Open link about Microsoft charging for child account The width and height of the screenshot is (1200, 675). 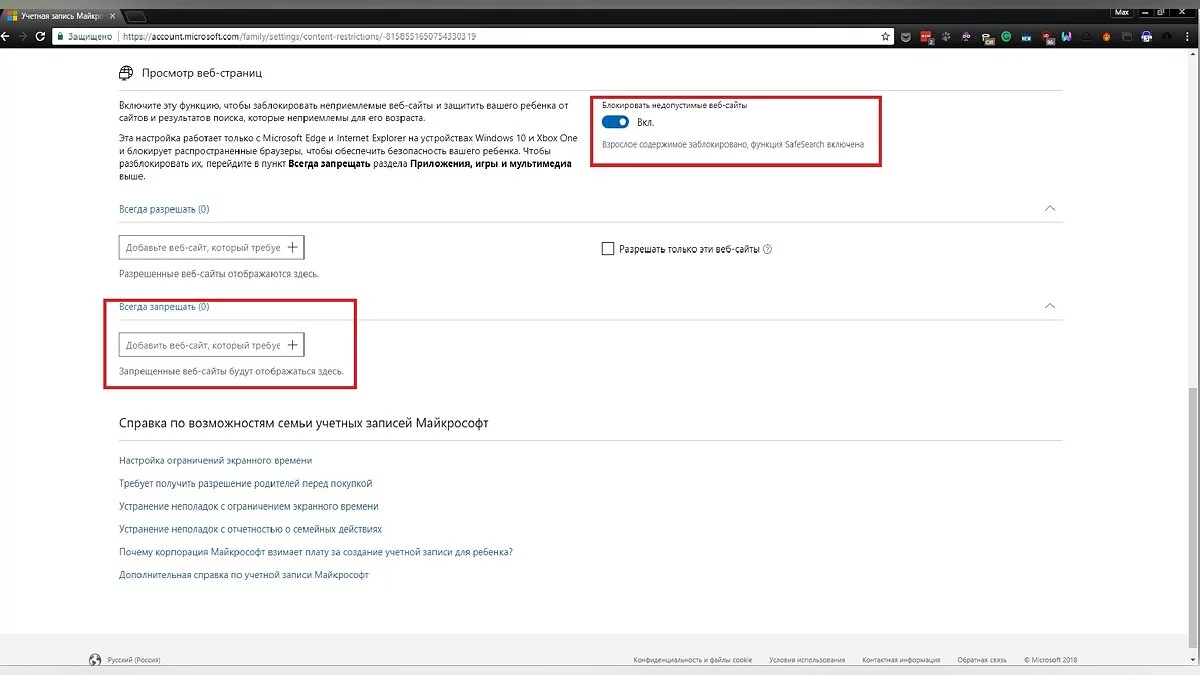[315, 552]
